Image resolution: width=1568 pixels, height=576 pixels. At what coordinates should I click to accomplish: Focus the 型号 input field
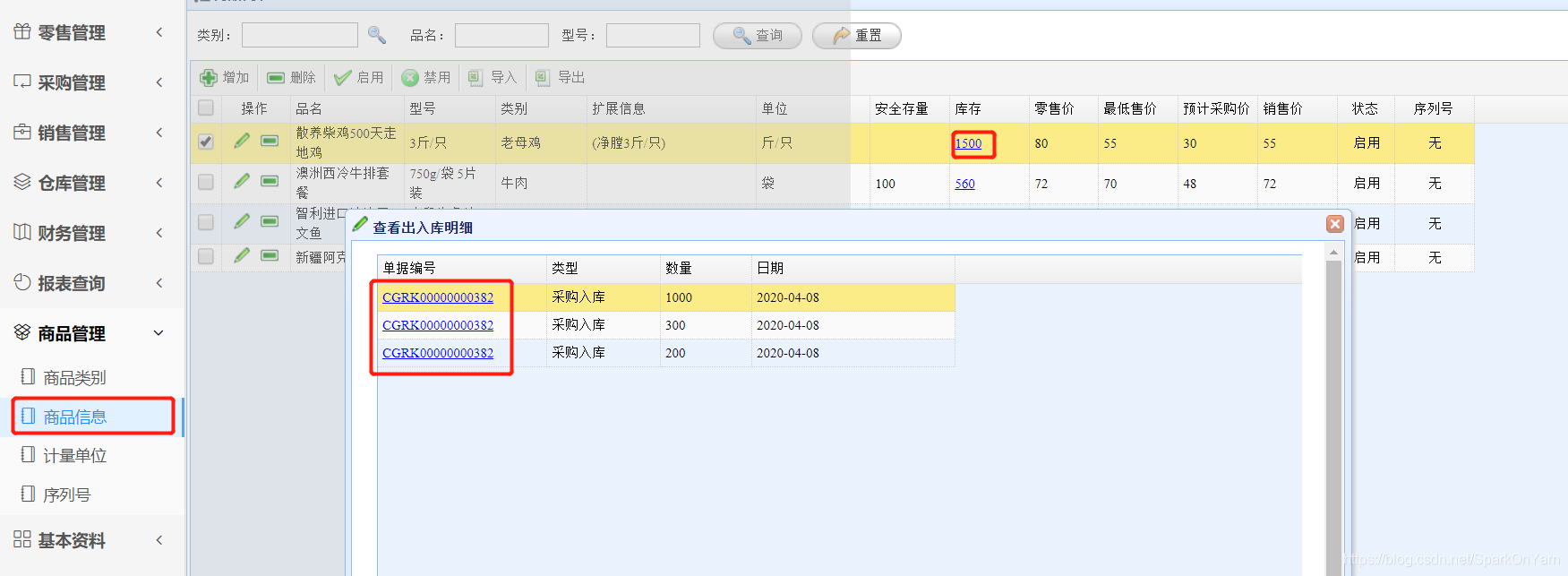[653, 35]
